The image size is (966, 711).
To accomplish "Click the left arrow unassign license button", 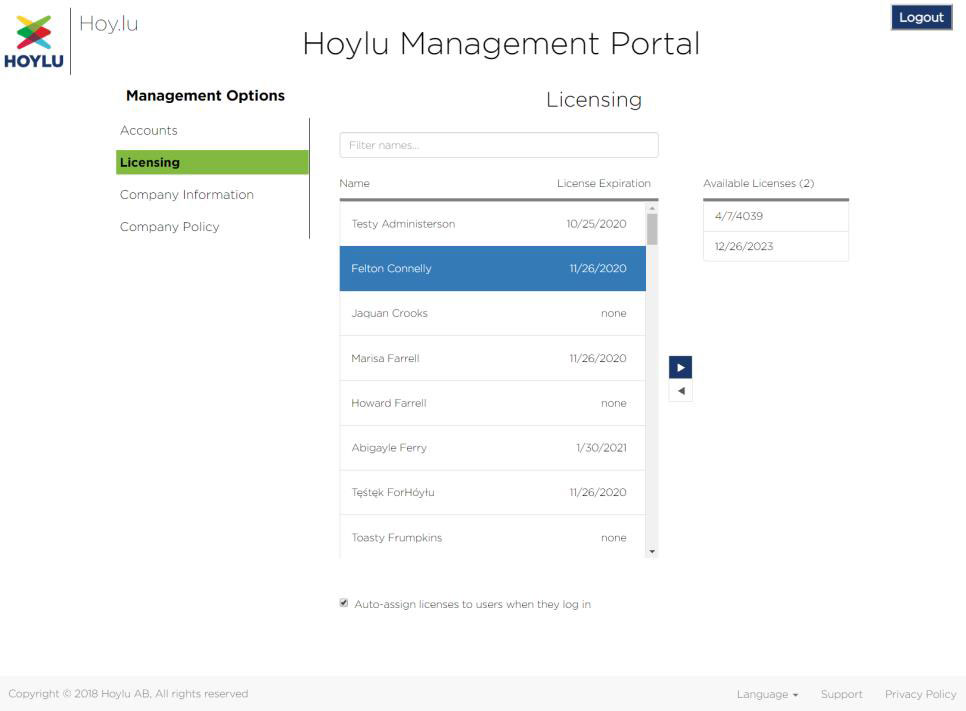I will 680,391.
